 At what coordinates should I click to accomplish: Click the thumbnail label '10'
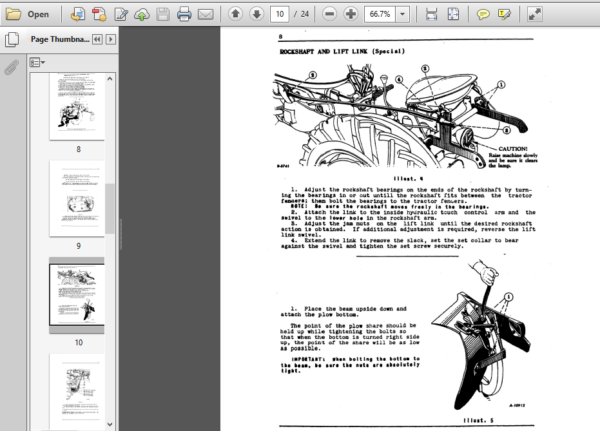[x=78, y=342]
